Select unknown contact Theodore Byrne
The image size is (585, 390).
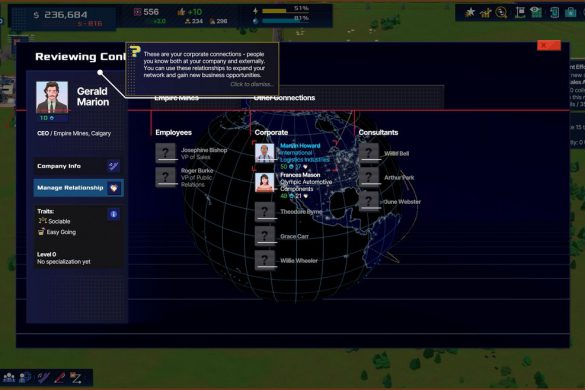pyautogui.click(x=265, y=212)
